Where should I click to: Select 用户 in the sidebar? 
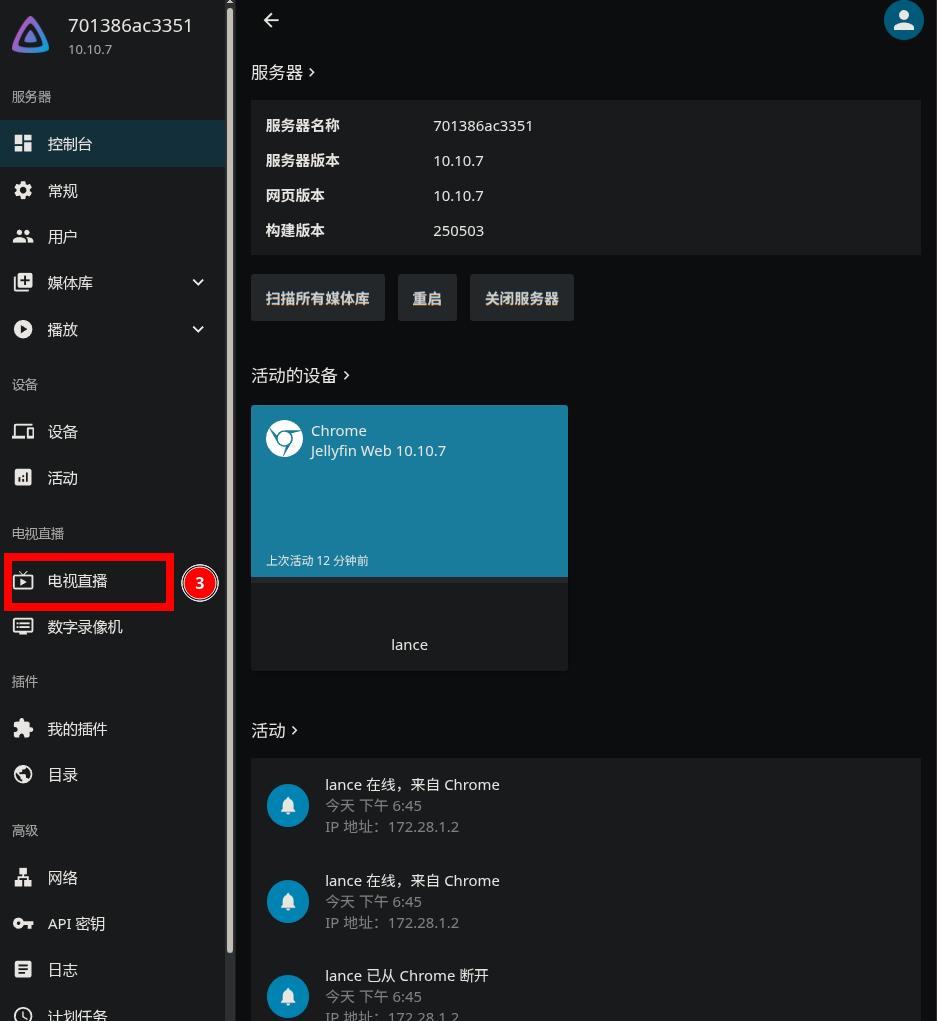(x=113, y=236)
